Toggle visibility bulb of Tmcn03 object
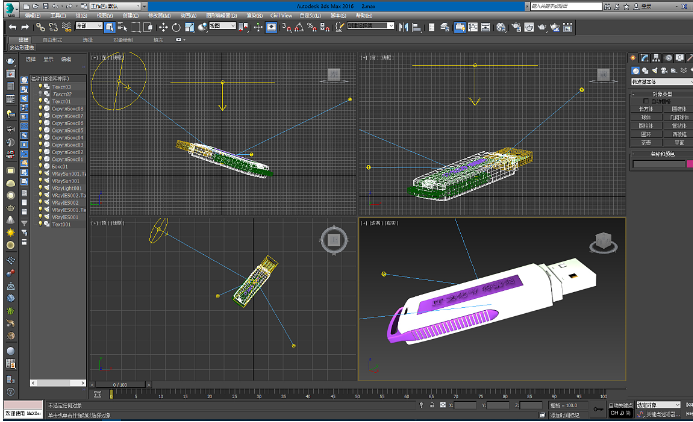This screenshot has width=693, height=422. (x=41, y=87)
